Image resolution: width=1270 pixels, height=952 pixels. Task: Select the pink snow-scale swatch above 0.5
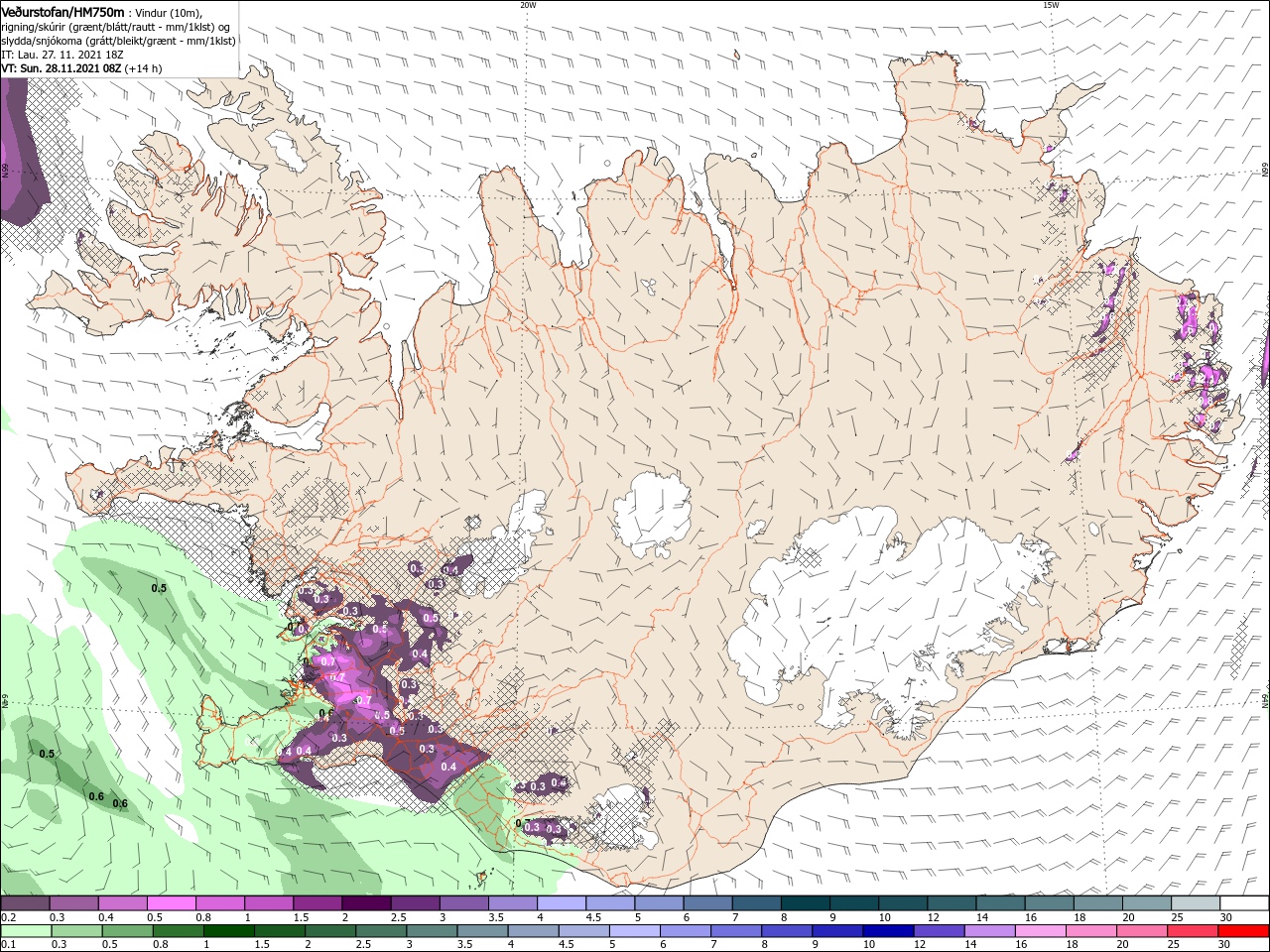coord(172,904)
